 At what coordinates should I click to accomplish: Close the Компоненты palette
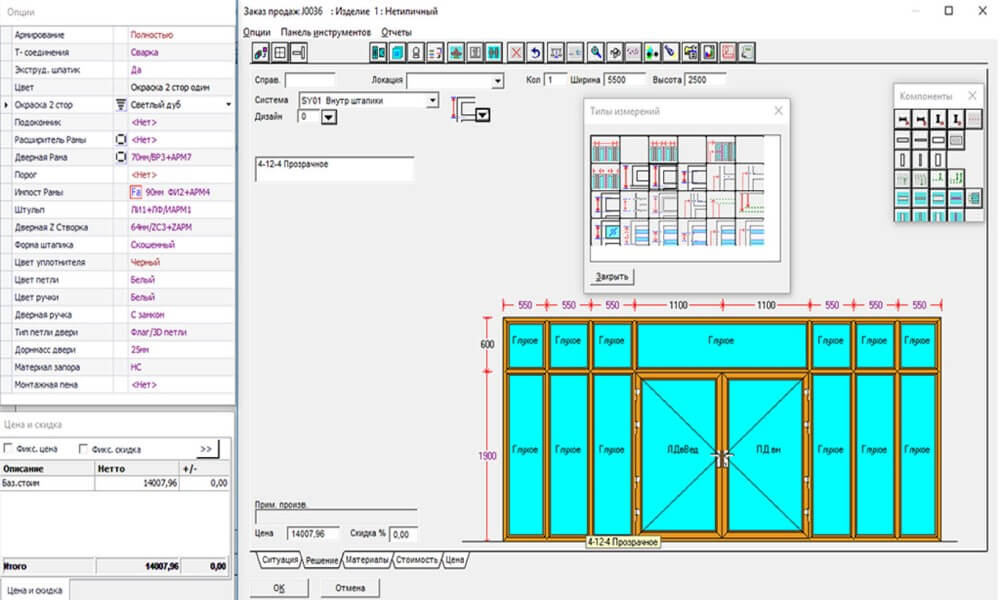pyautogui.click(x=972, y=96)
